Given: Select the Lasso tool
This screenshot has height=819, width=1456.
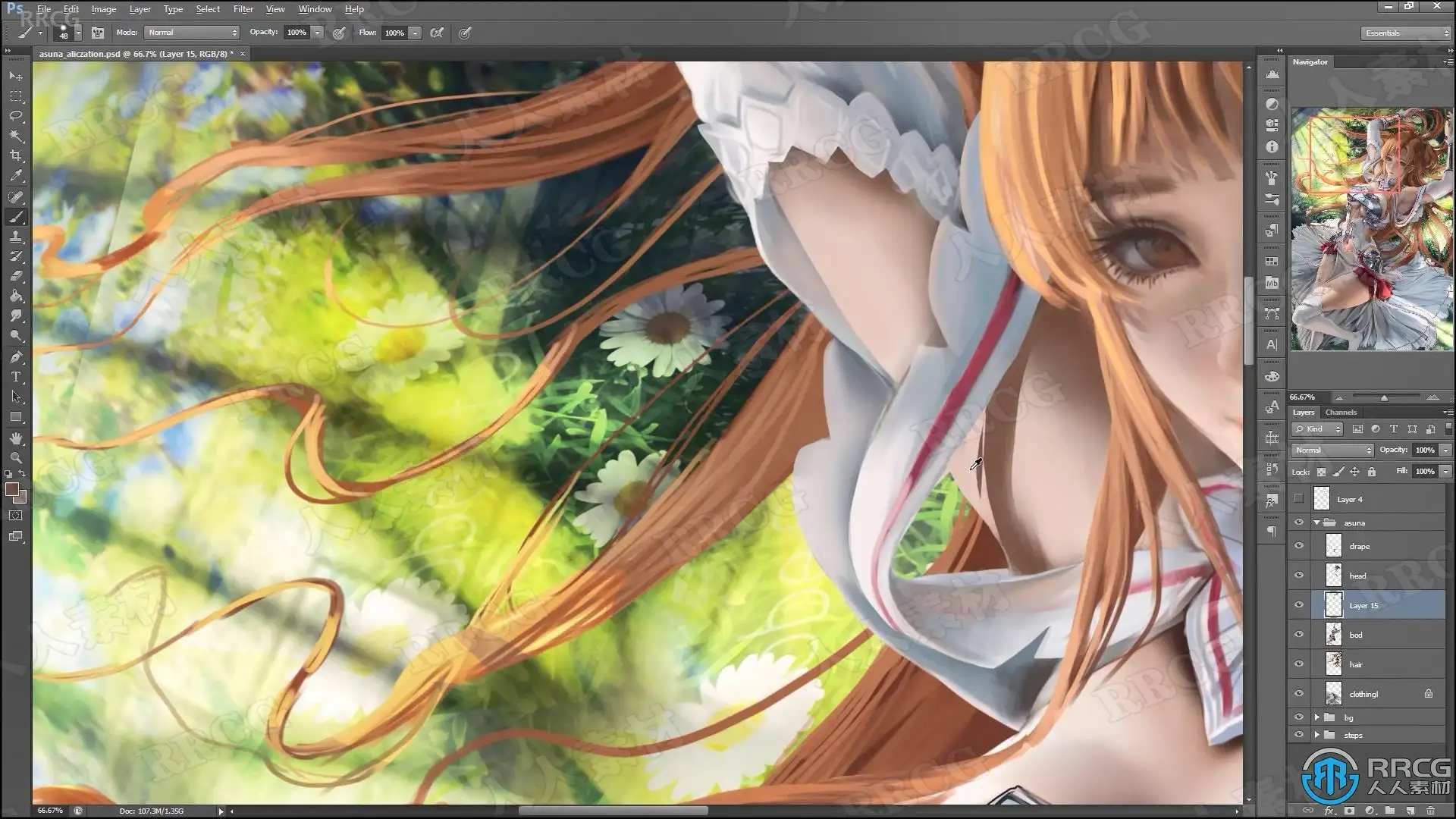Looking at the screenshot, I should [16, 116].
